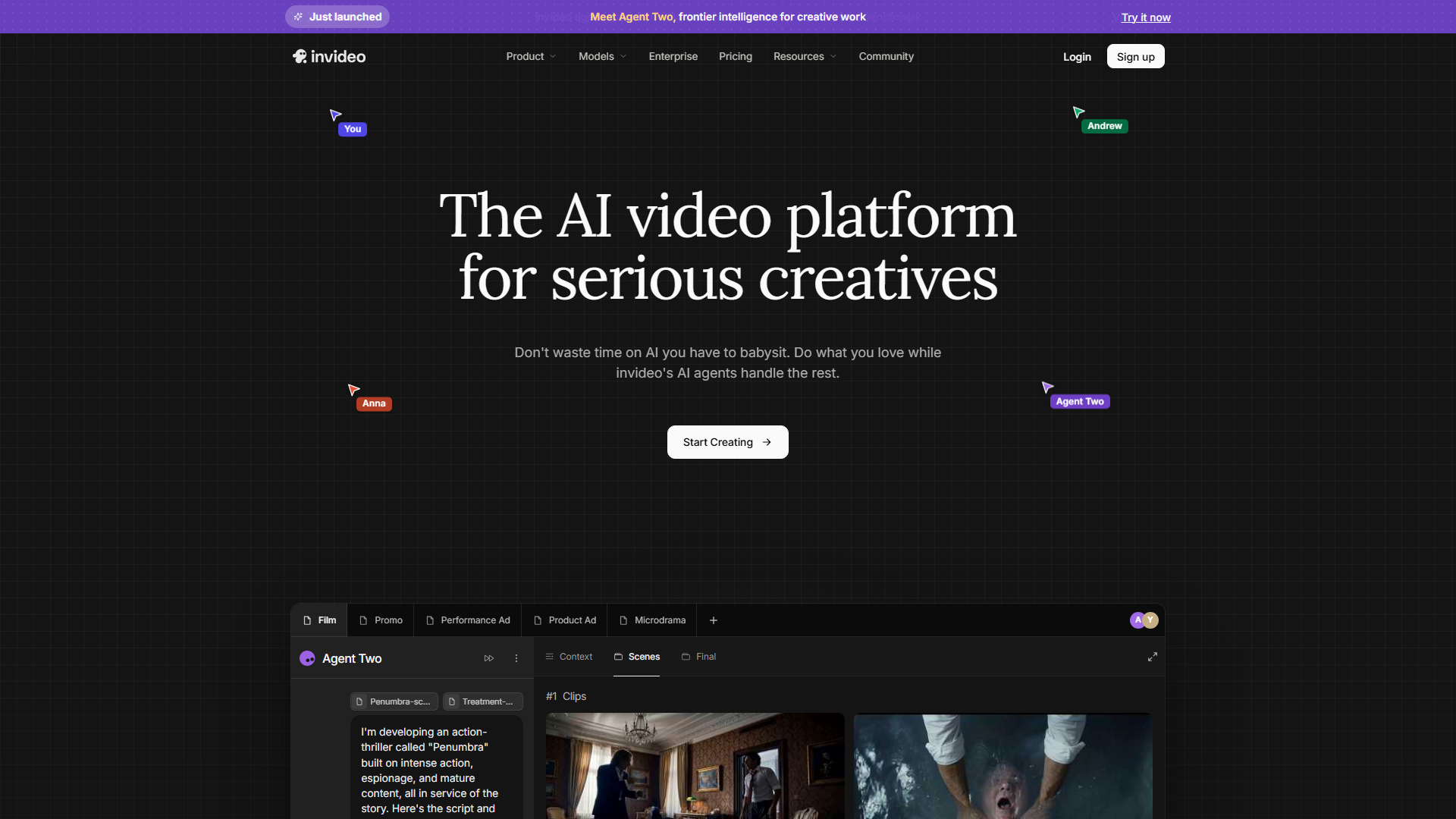Click the Context list icon
Screen dimensions: 1456x819
click(549, 657)
